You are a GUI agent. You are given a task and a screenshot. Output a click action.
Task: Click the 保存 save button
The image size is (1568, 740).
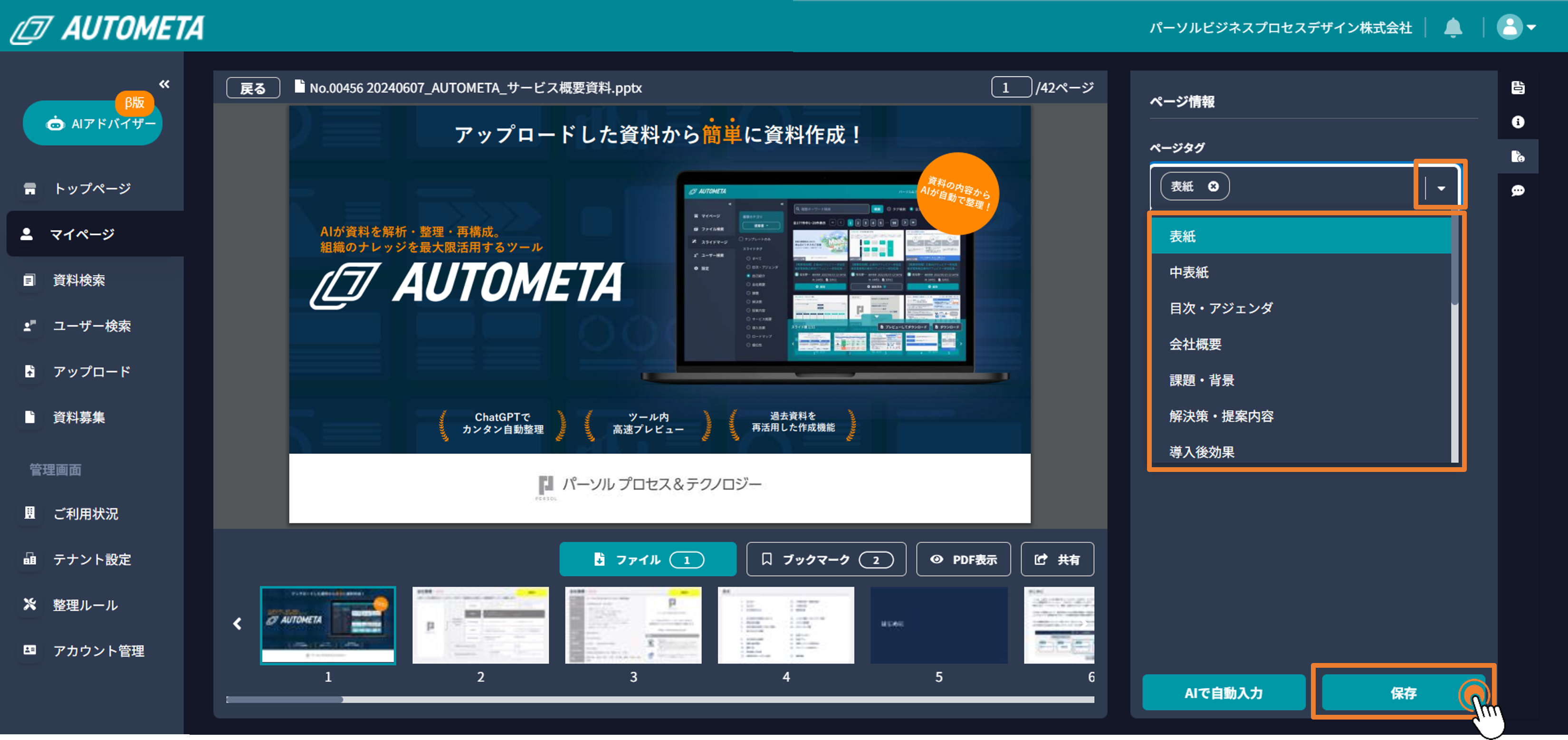tap(1403, 692)
